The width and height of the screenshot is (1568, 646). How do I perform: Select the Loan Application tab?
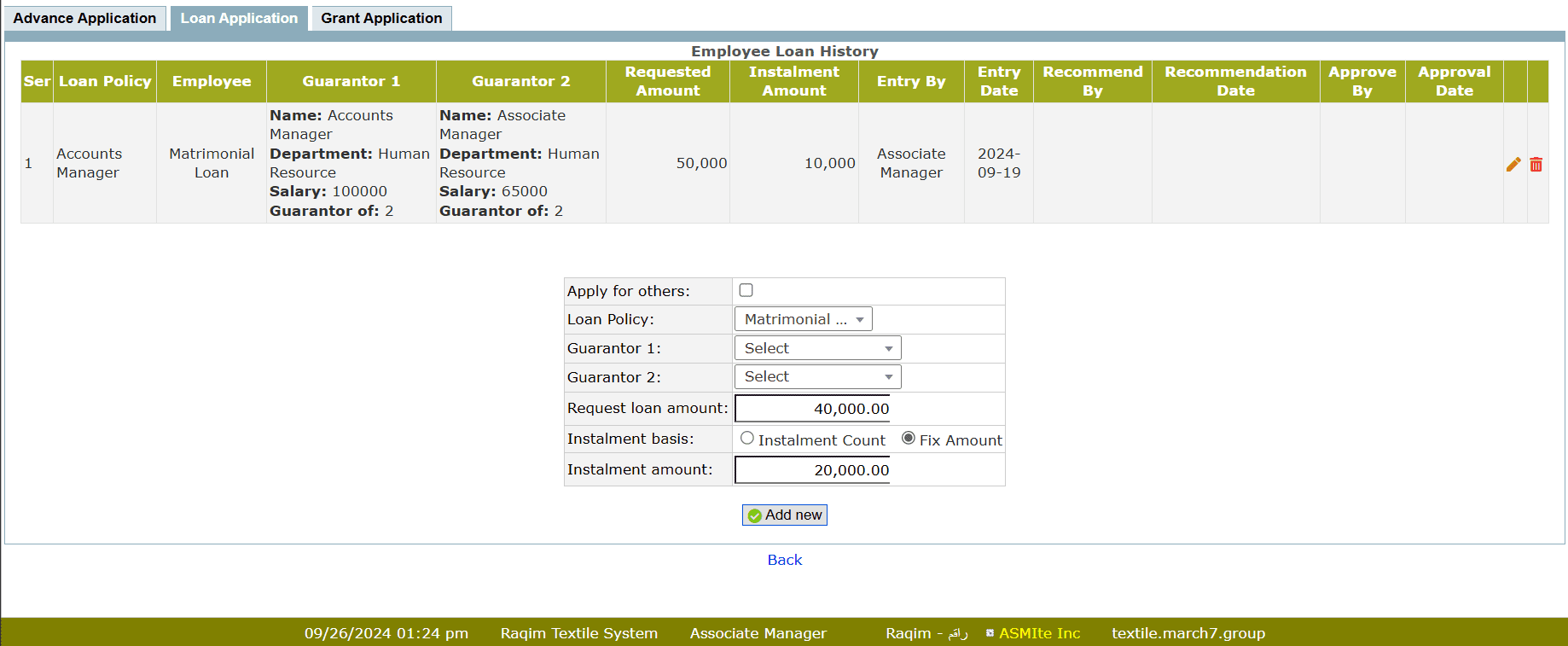click(x=239, y=18)
